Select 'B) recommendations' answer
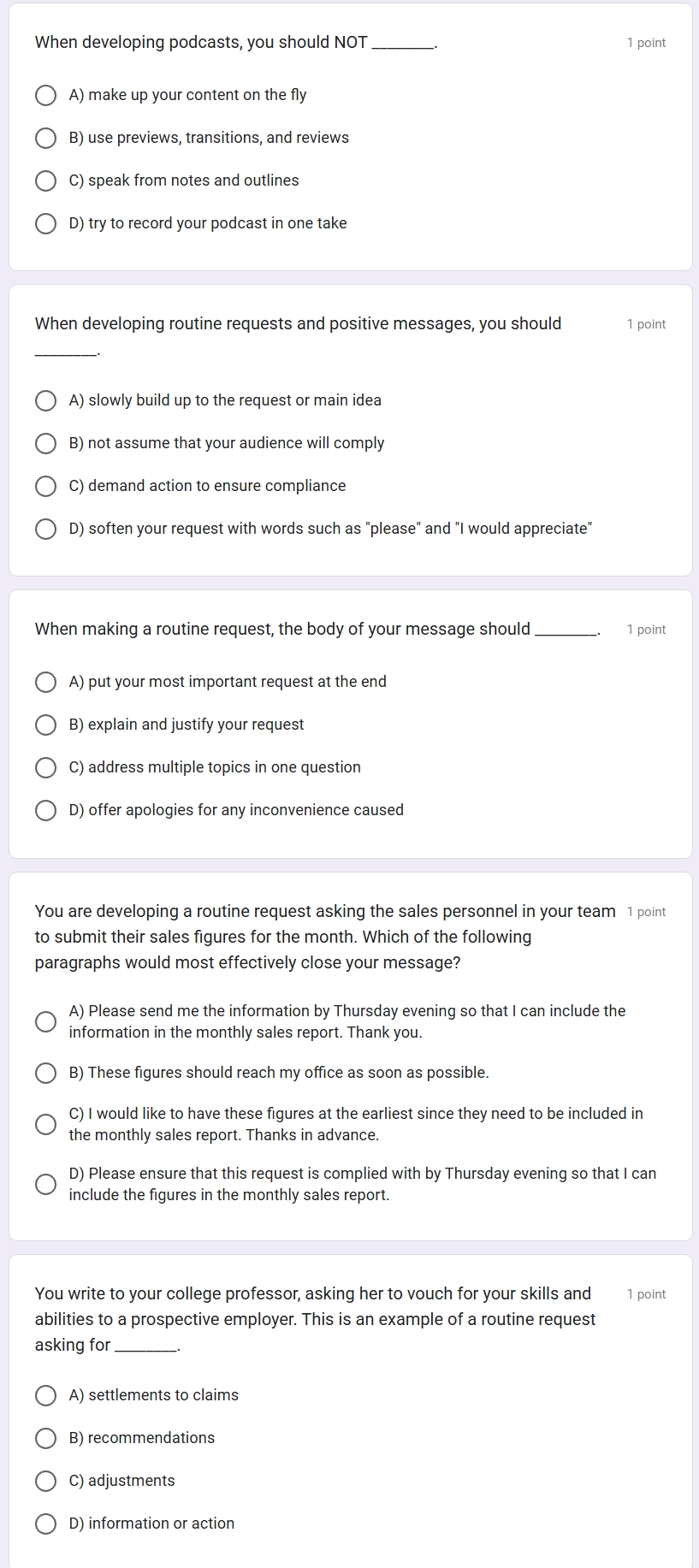The image size is (699, 1568). coord(45,1438)
